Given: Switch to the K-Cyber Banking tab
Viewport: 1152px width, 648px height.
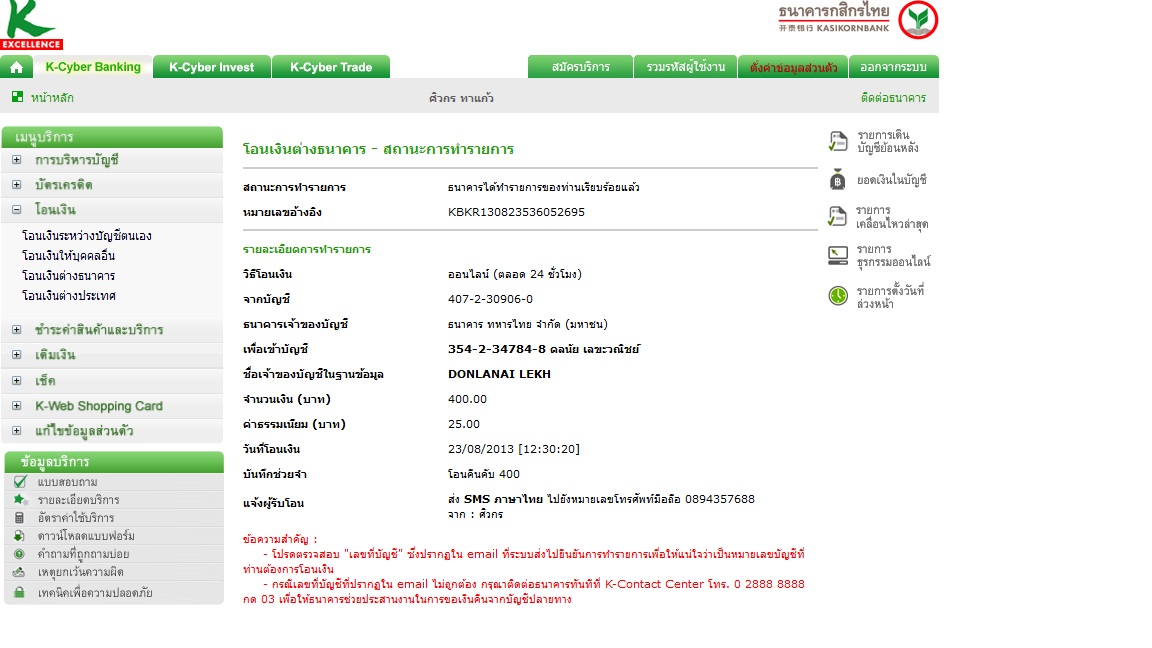Looking at the screenshot, I should click(x=93, y=67).
